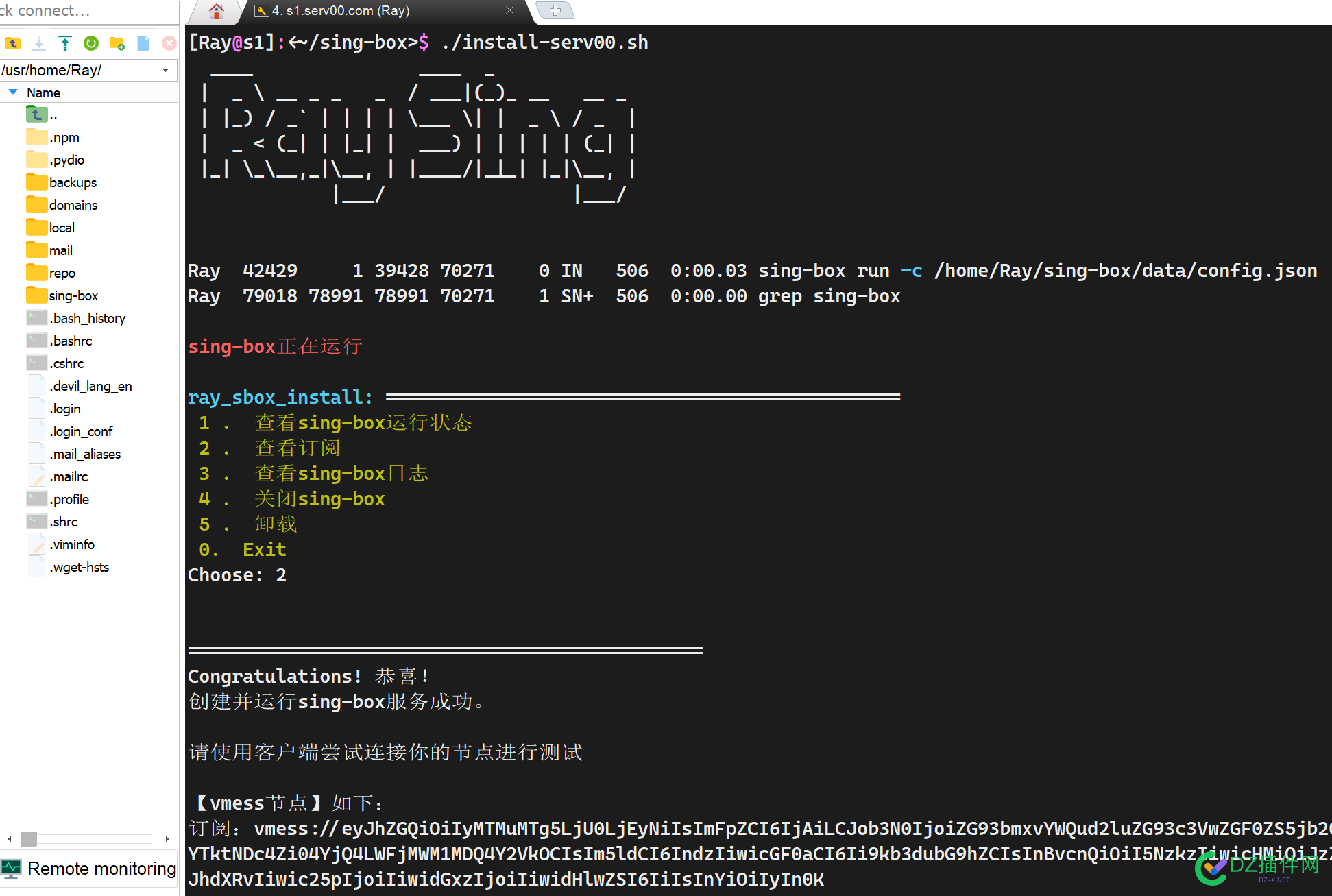This screenshot has height=896, width=1332.
Task: Click the right arrow of horizontal scrollbar
Action: tap(167, 838)
